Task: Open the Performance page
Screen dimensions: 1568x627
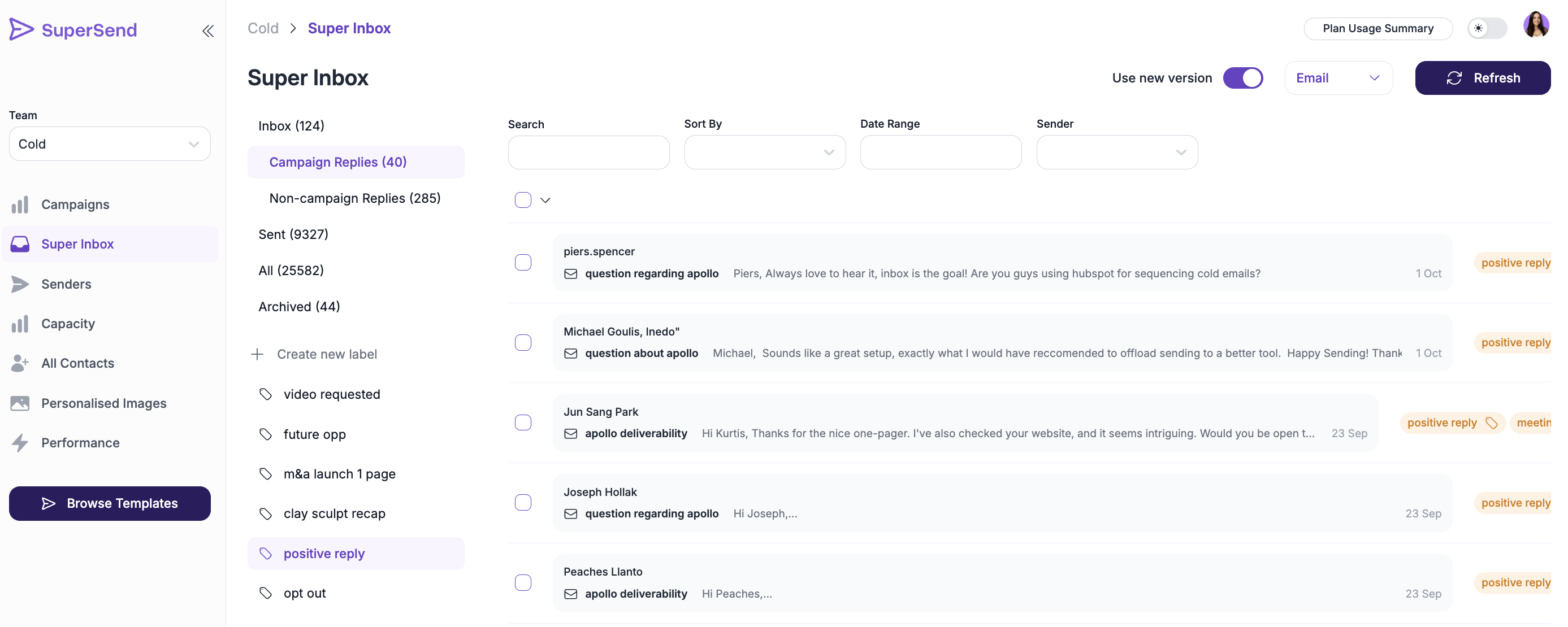Action: 80,443
